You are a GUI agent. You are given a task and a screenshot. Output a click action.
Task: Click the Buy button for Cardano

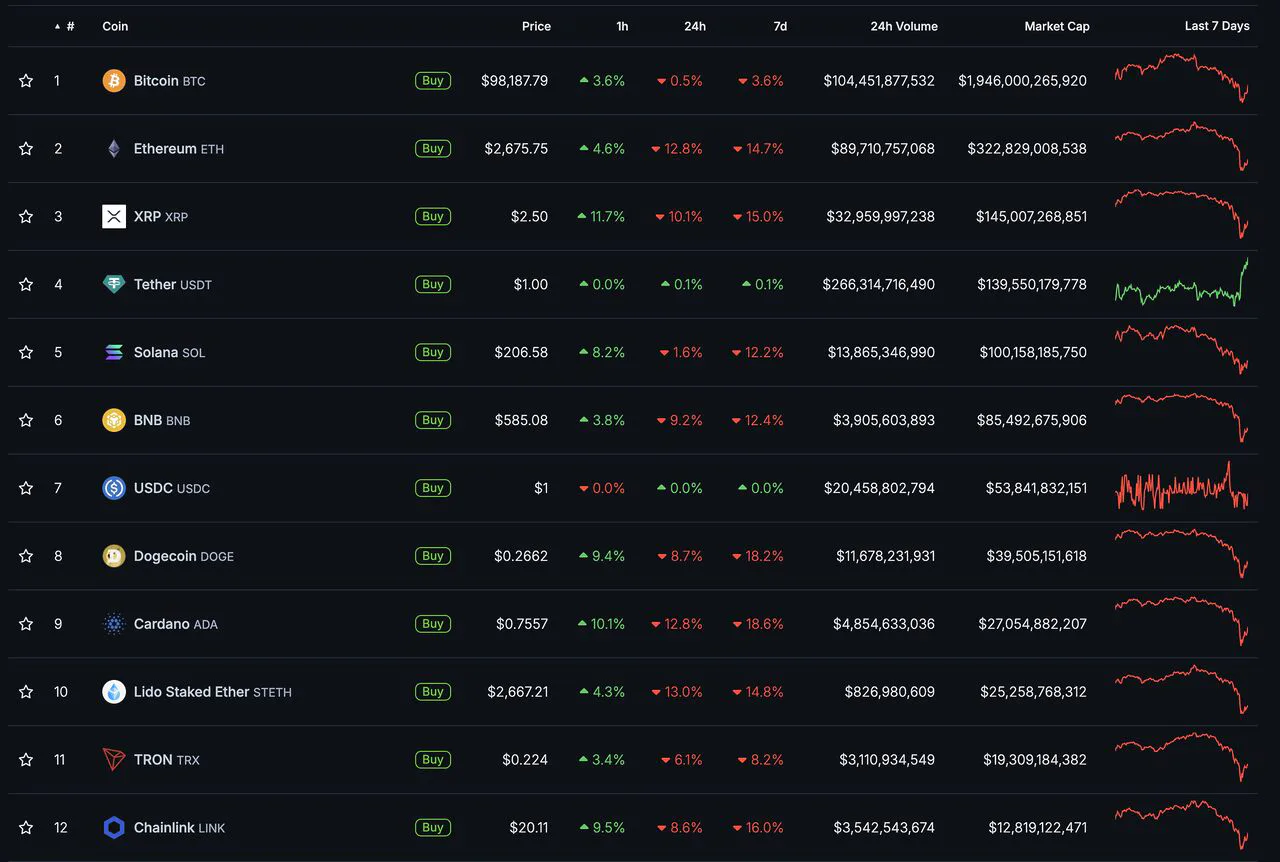433,624
